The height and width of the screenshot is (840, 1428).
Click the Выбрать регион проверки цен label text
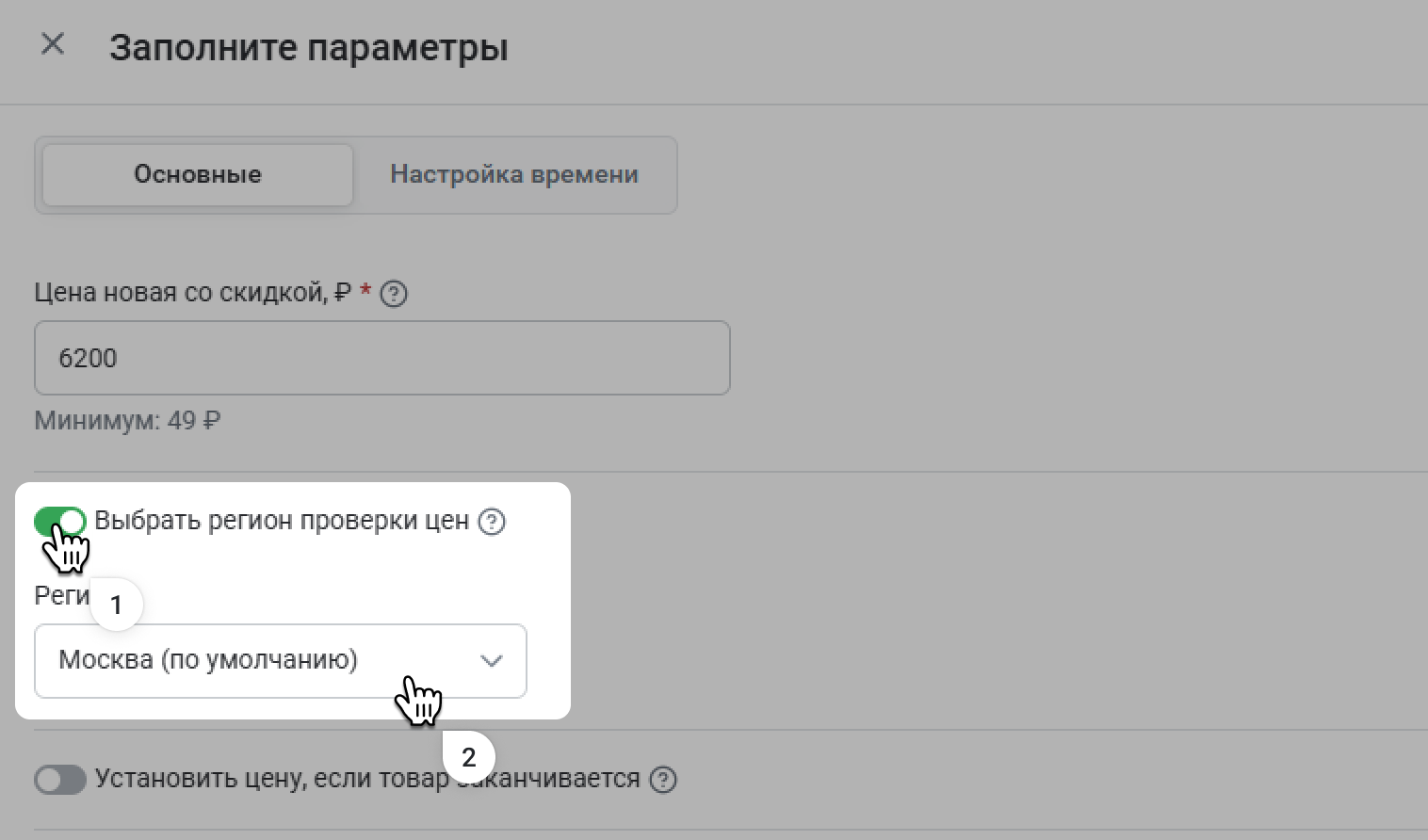point(282,521)
